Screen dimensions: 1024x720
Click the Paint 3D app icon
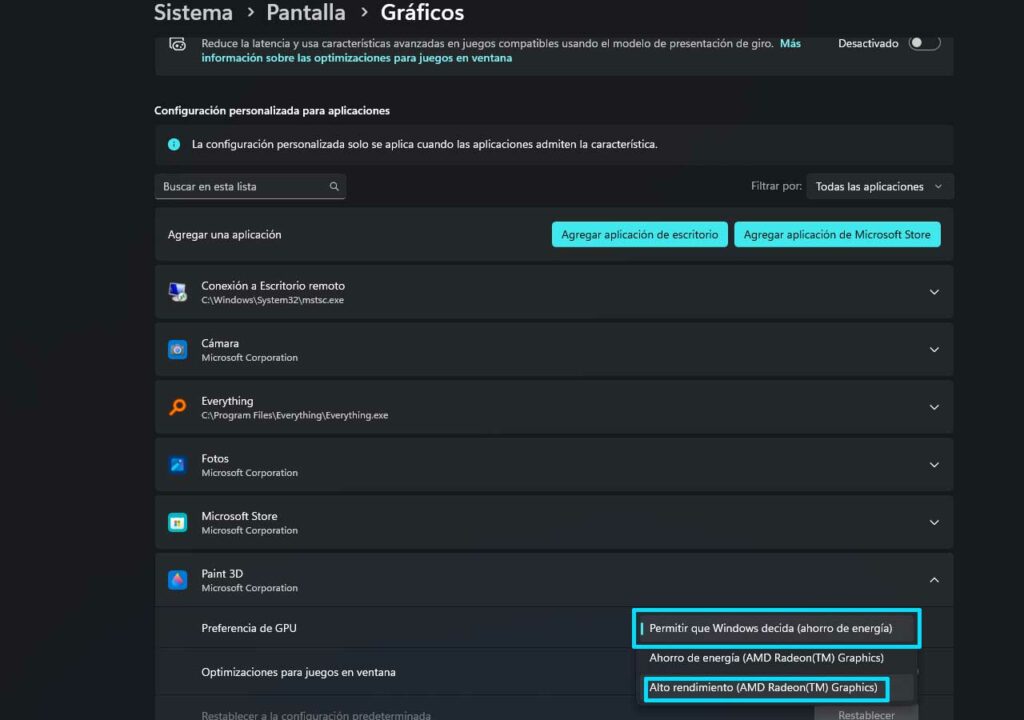tap(177, 580)
